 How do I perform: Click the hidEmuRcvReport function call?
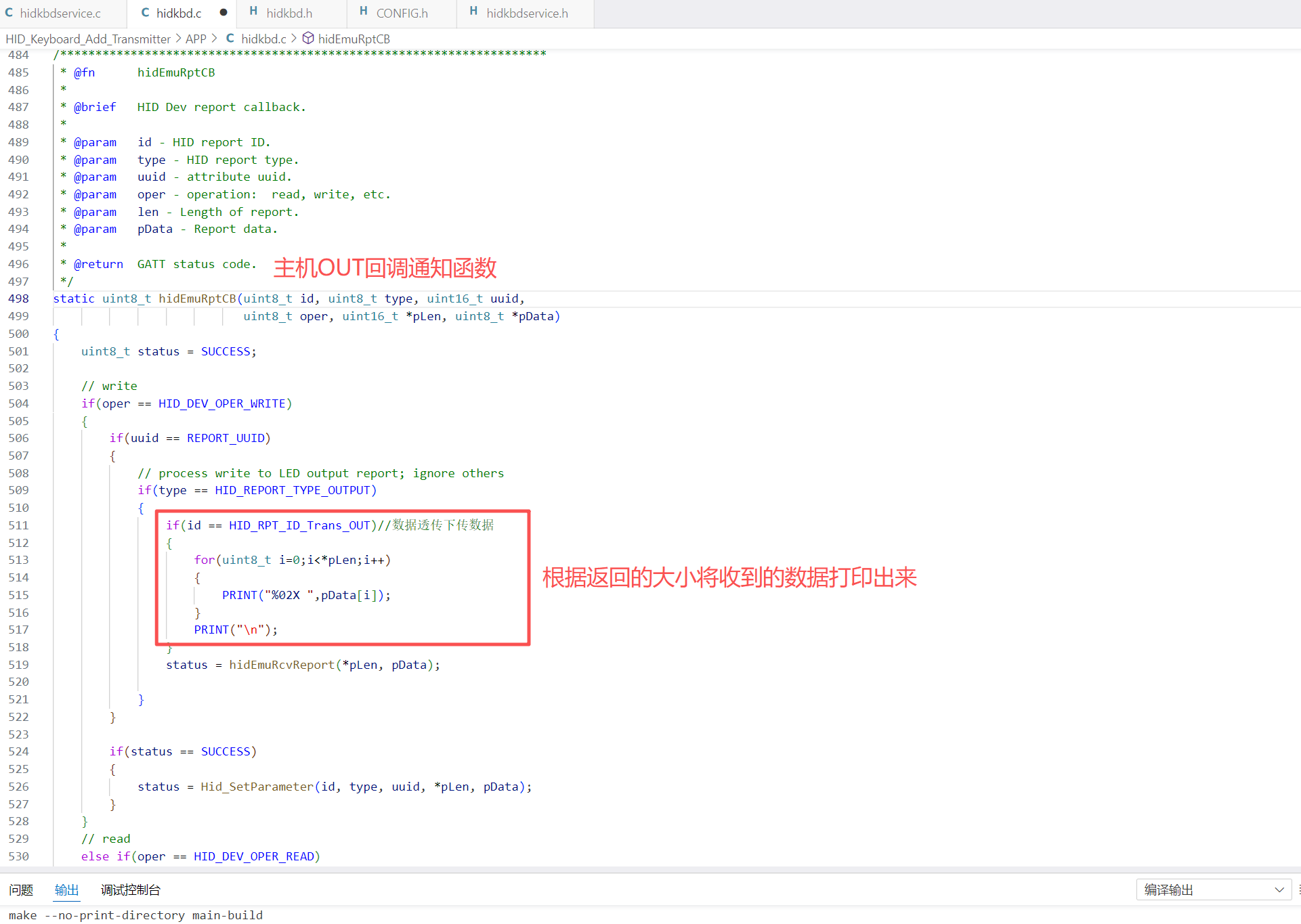(281, 665)
